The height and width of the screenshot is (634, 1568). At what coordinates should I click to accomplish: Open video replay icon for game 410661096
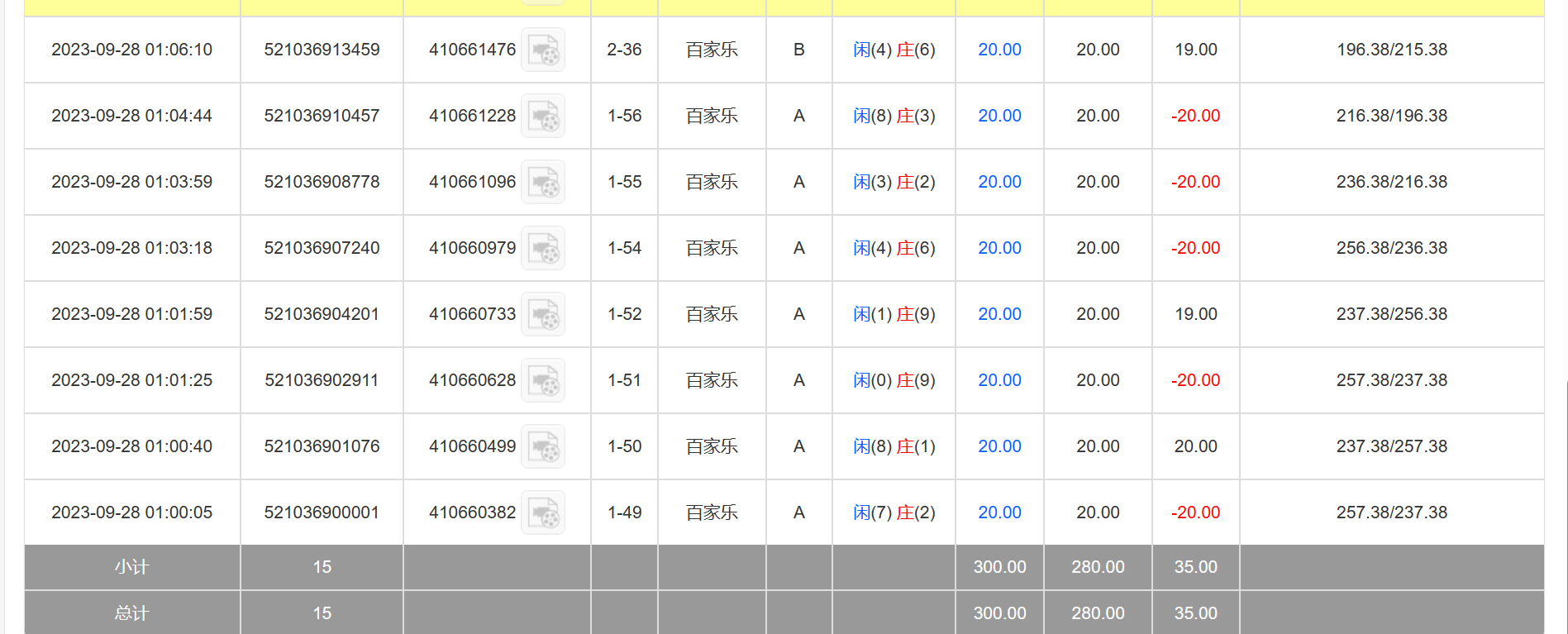point(543,182)
